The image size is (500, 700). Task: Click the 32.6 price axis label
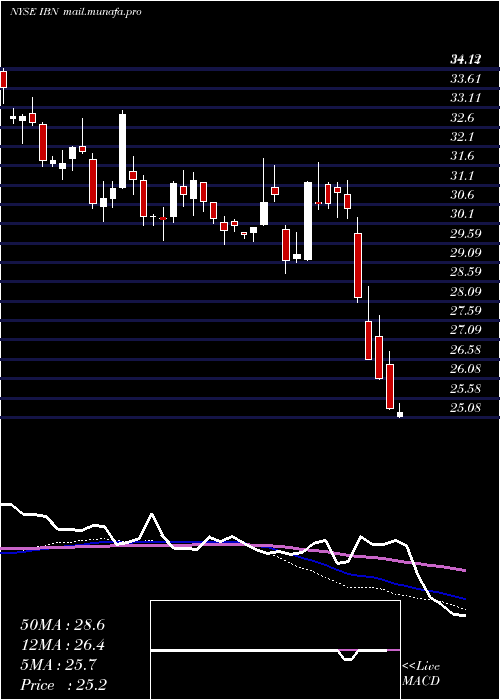coord(462,118)
